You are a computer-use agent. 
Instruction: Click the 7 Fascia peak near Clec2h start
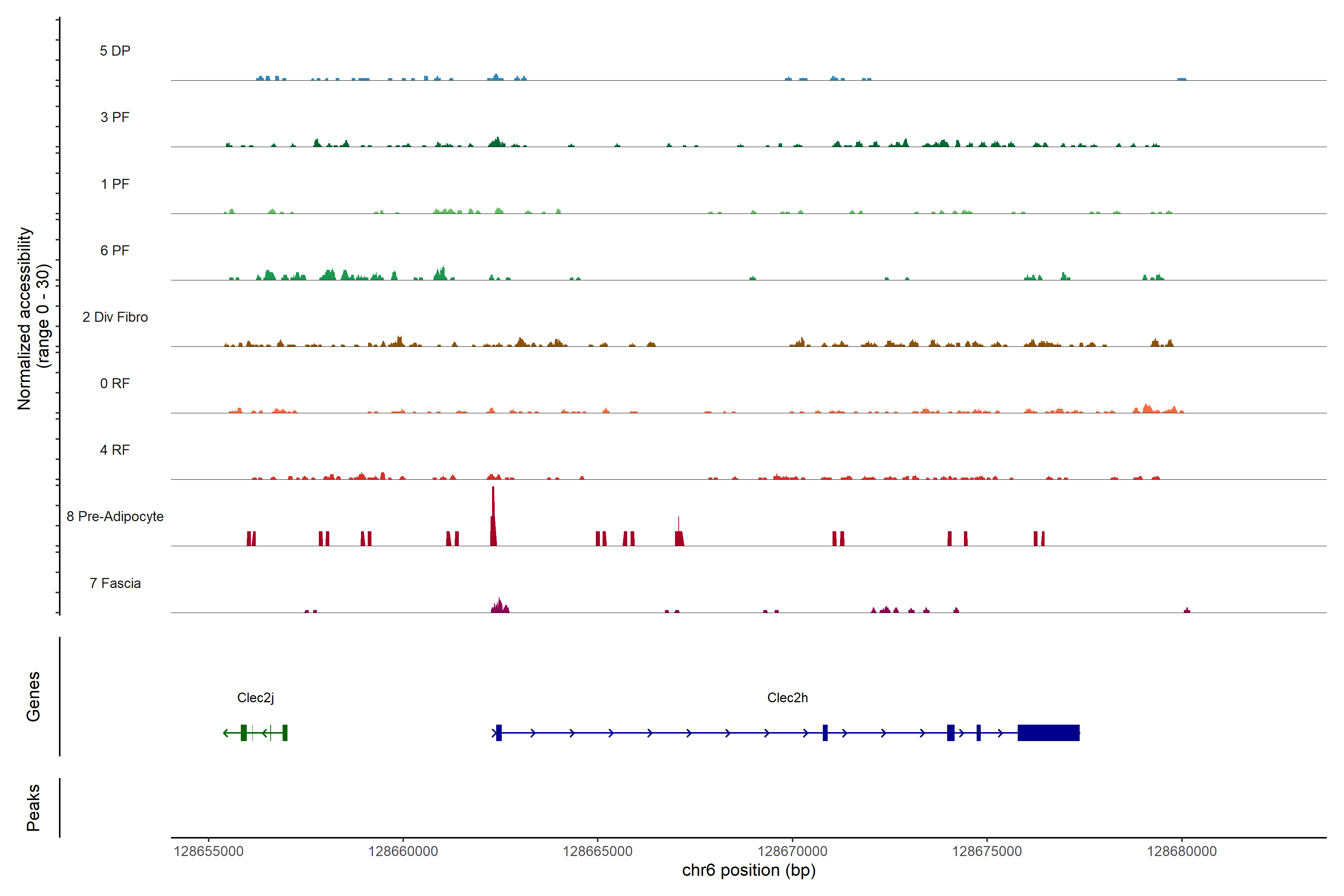point(500,606)
